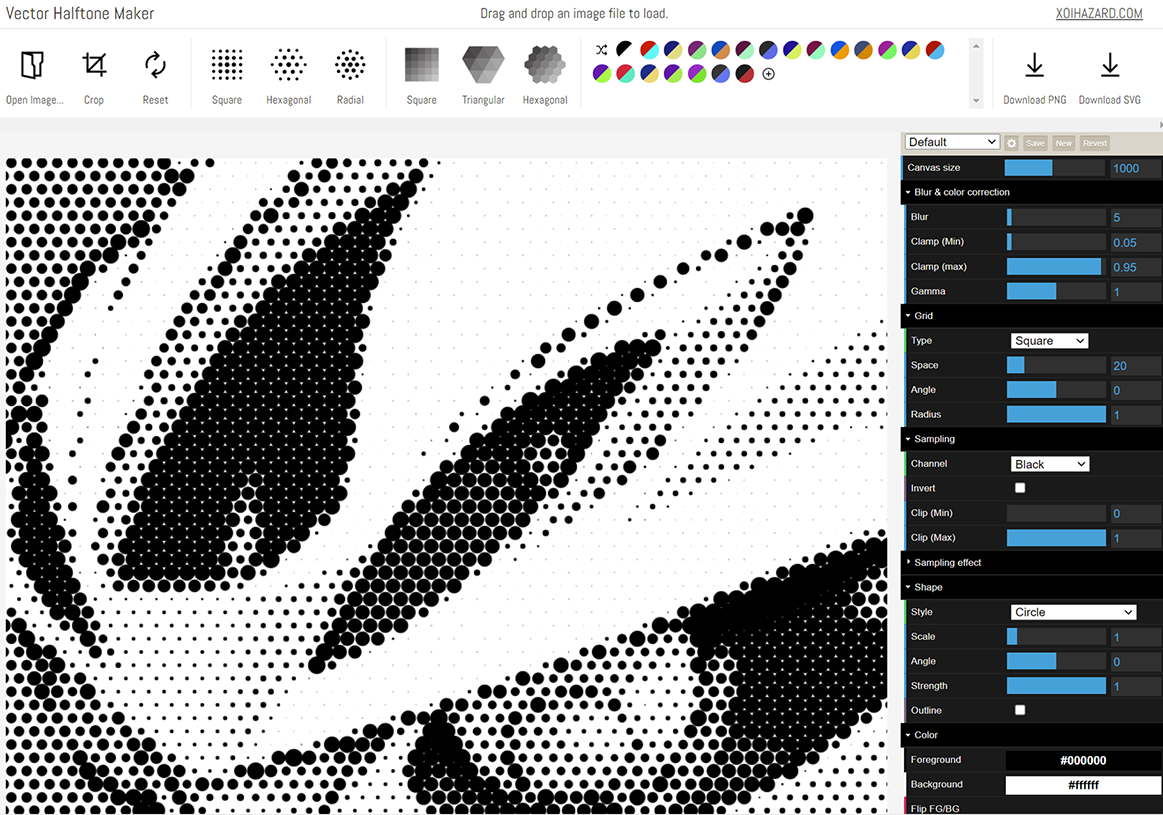Adjust the shape Scale slider
The width and height of the screenshot is (1163, 815).
point(1056,636)
